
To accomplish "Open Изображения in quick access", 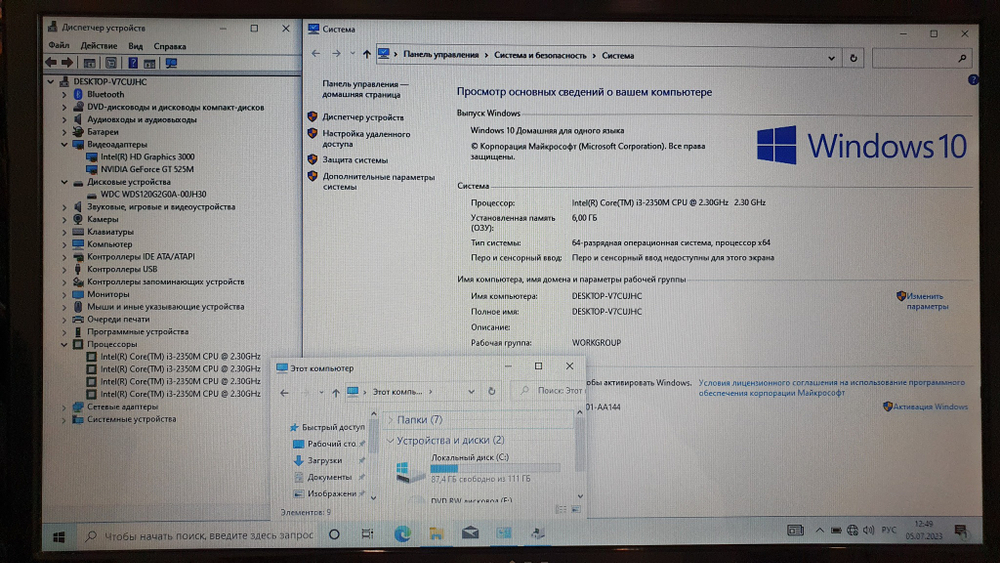I will [332, 494].
